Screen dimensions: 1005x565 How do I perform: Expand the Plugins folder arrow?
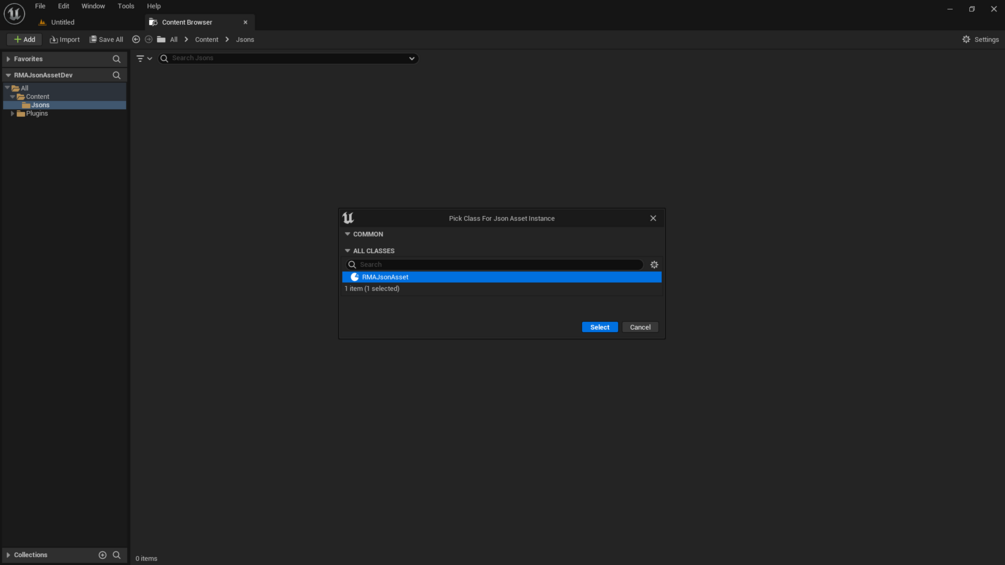[x=12, y=113]
